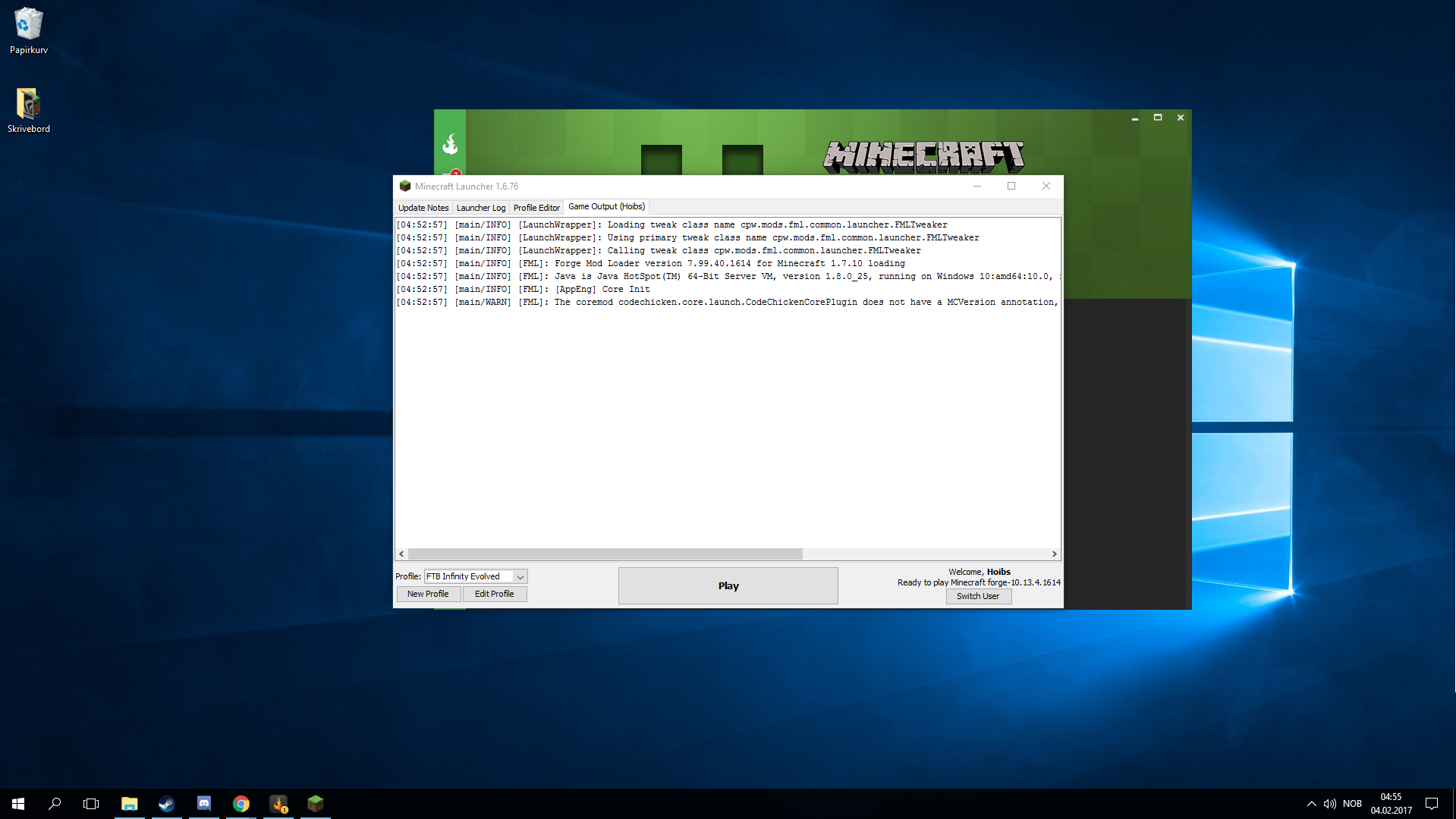Switch to Discord in the taskbar

tap(204, 803)
